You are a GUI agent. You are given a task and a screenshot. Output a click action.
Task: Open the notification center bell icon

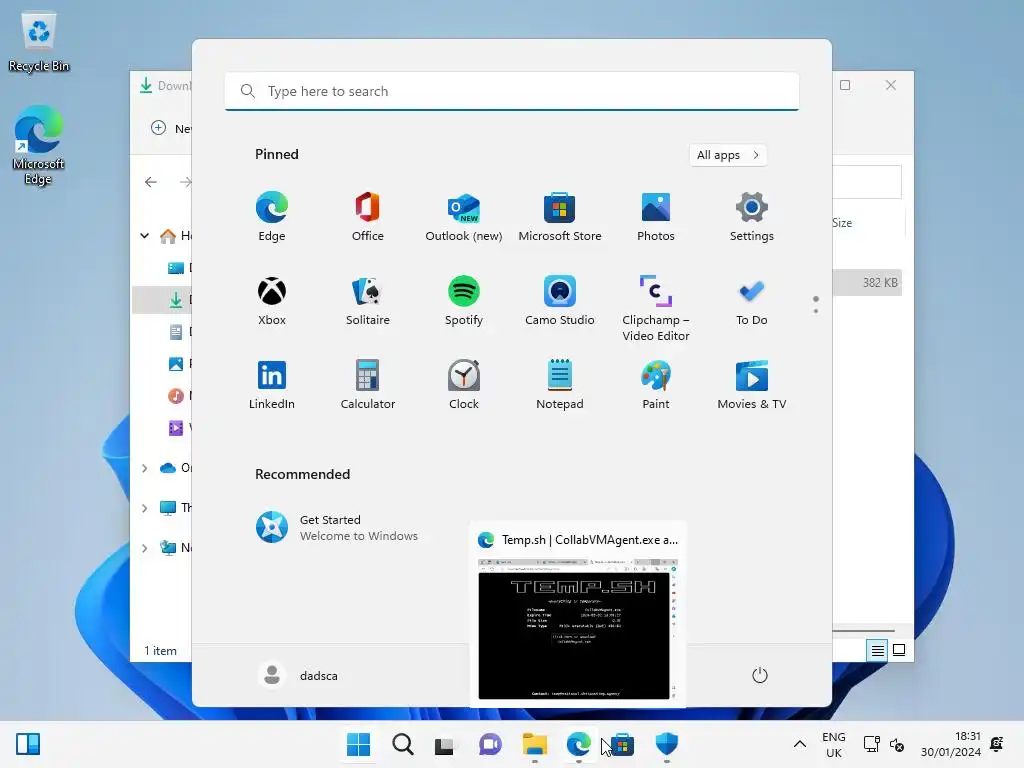coord(997,744)
